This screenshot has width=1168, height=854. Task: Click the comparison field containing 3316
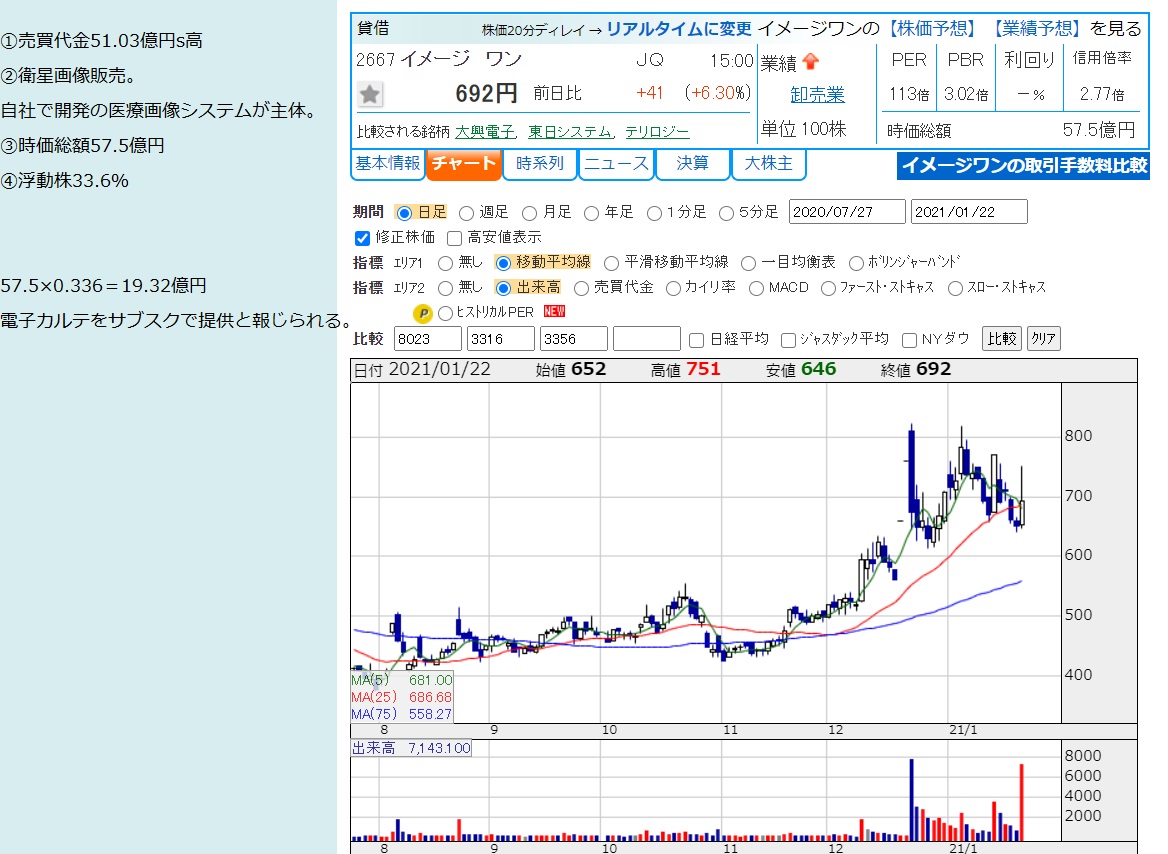point(501,339)
